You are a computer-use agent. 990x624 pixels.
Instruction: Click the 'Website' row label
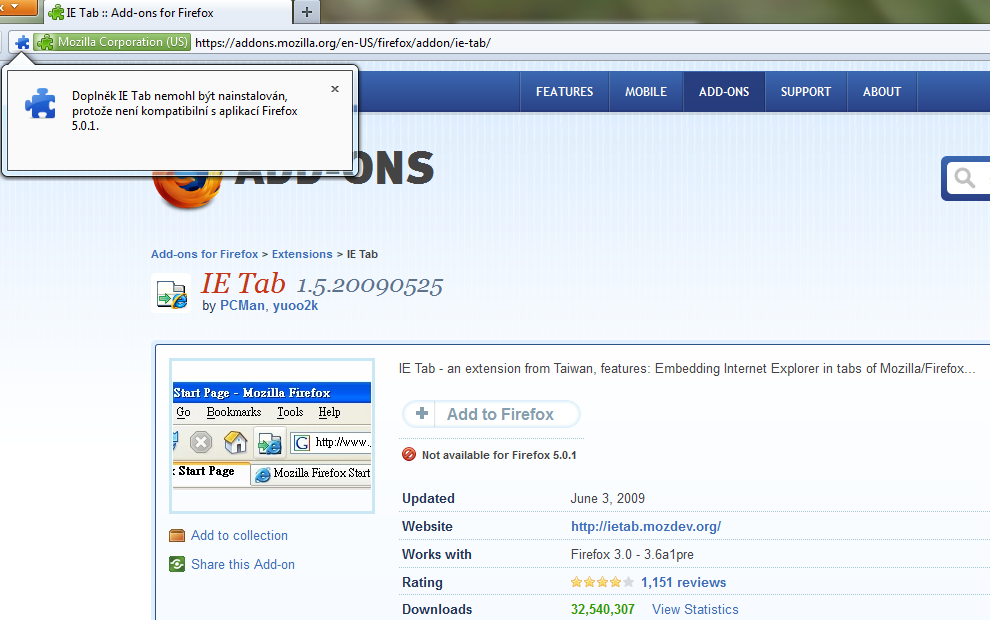[x=427, y=527]
